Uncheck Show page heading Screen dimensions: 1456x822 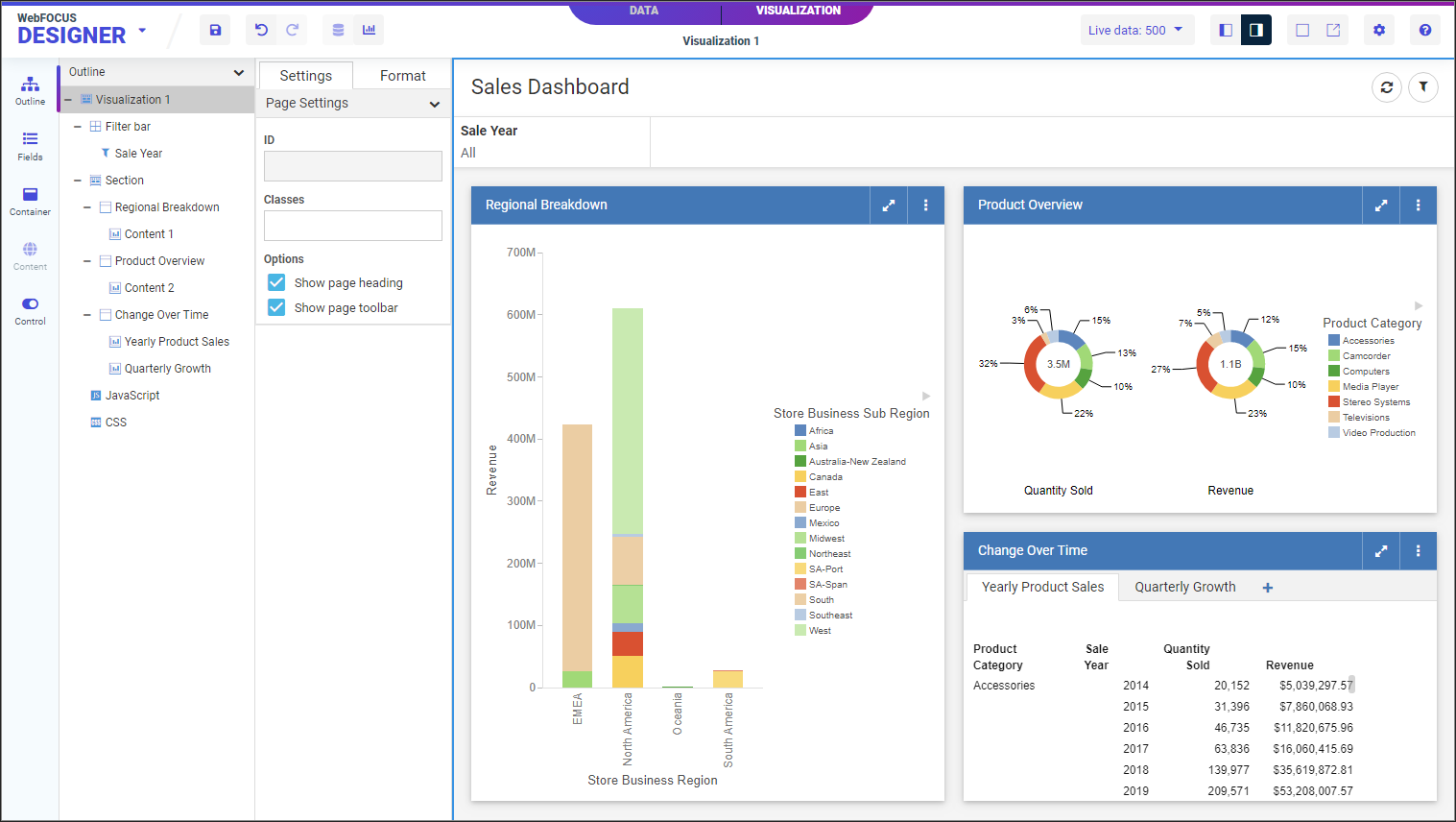pyautogui.click(x=275, y=282)
